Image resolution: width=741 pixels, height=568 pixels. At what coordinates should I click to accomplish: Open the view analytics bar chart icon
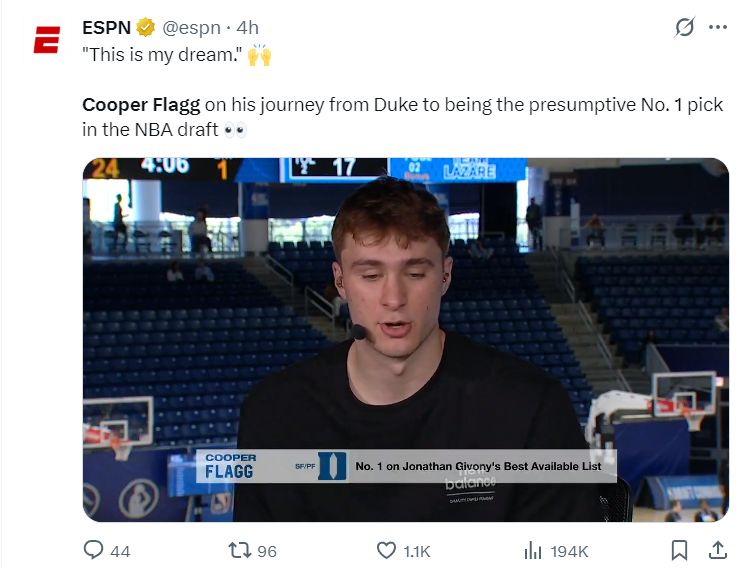(x=533, y=550)
